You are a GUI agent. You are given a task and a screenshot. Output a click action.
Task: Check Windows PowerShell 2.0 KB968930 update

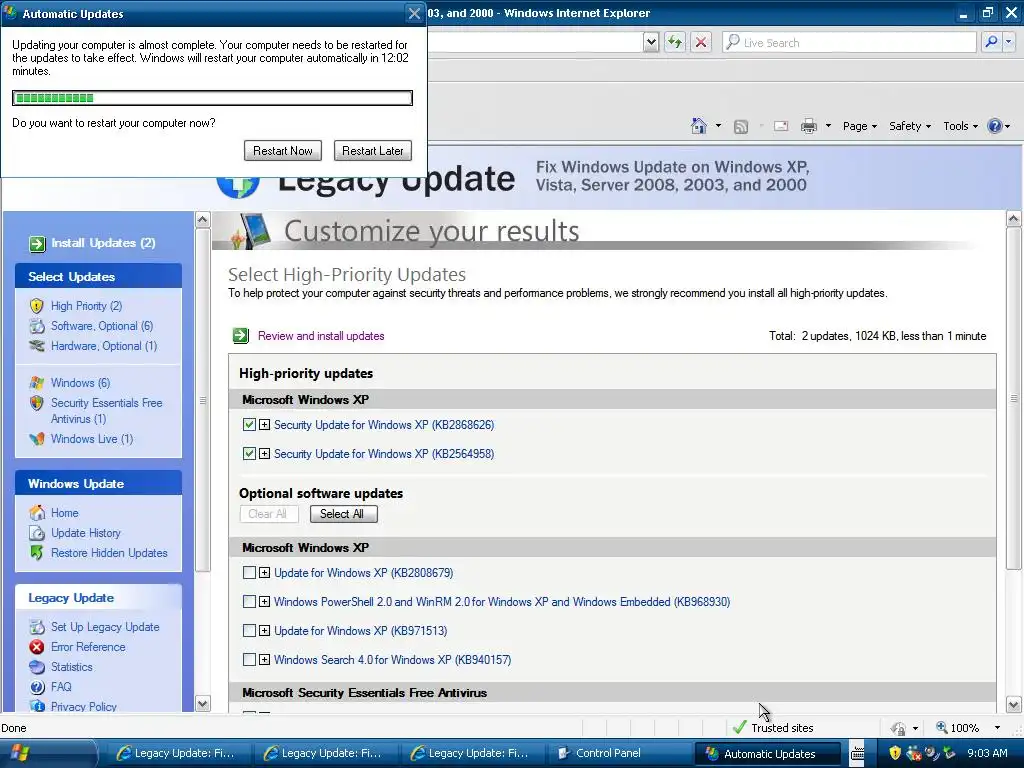[249, 601]
